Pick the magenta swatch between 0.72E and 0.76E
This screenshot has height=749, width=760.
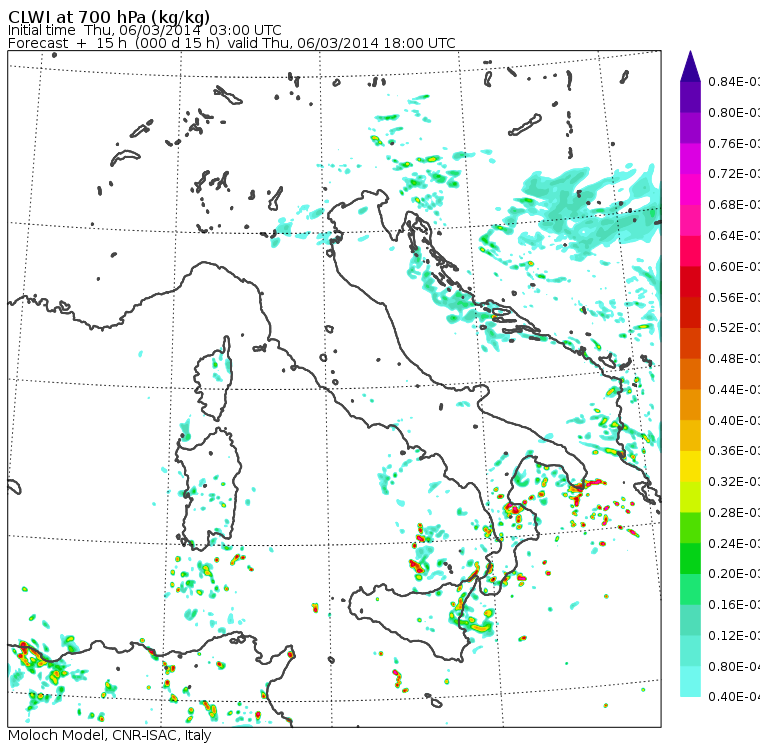click(x=690, y=159)
